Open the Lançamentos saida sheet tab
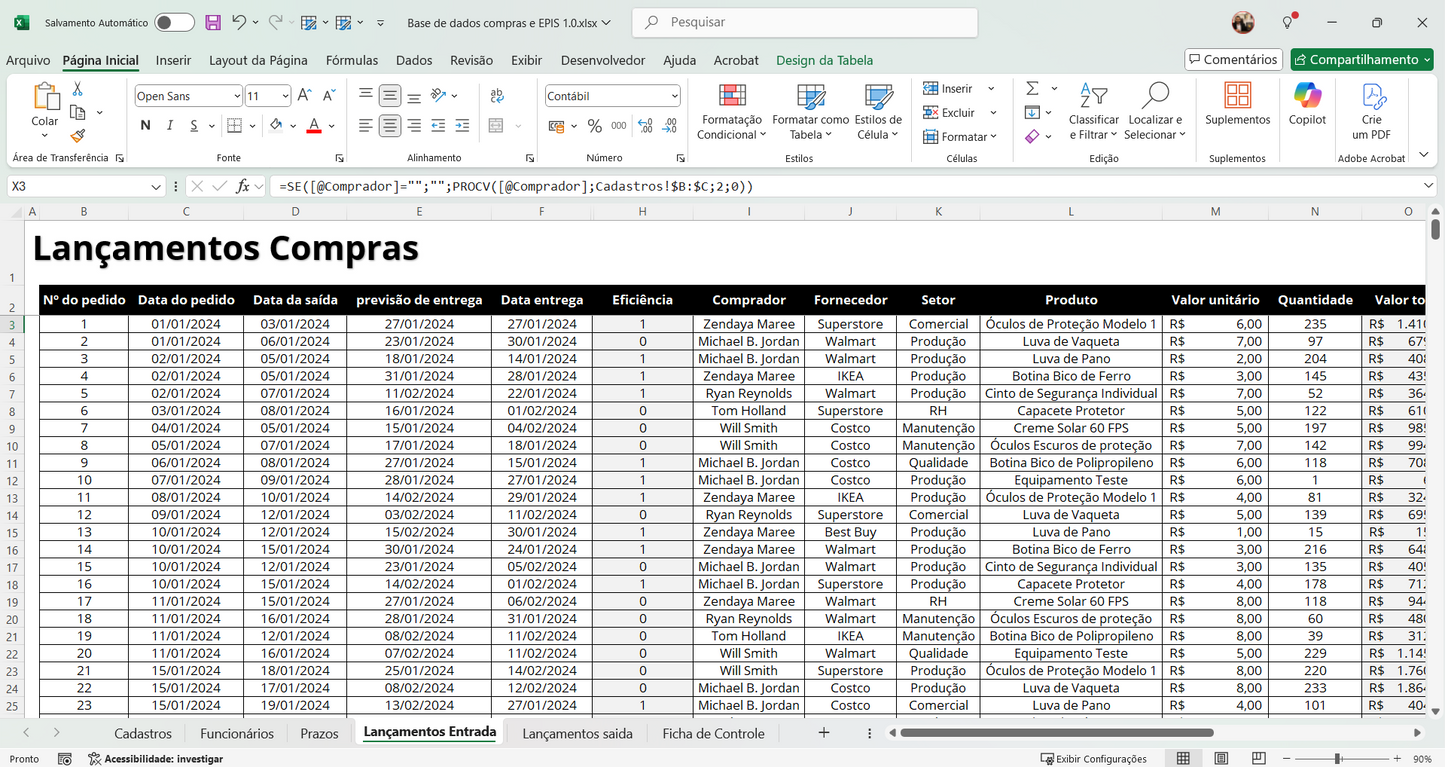Screen dimensions: 1445x767 coord(577,732)
